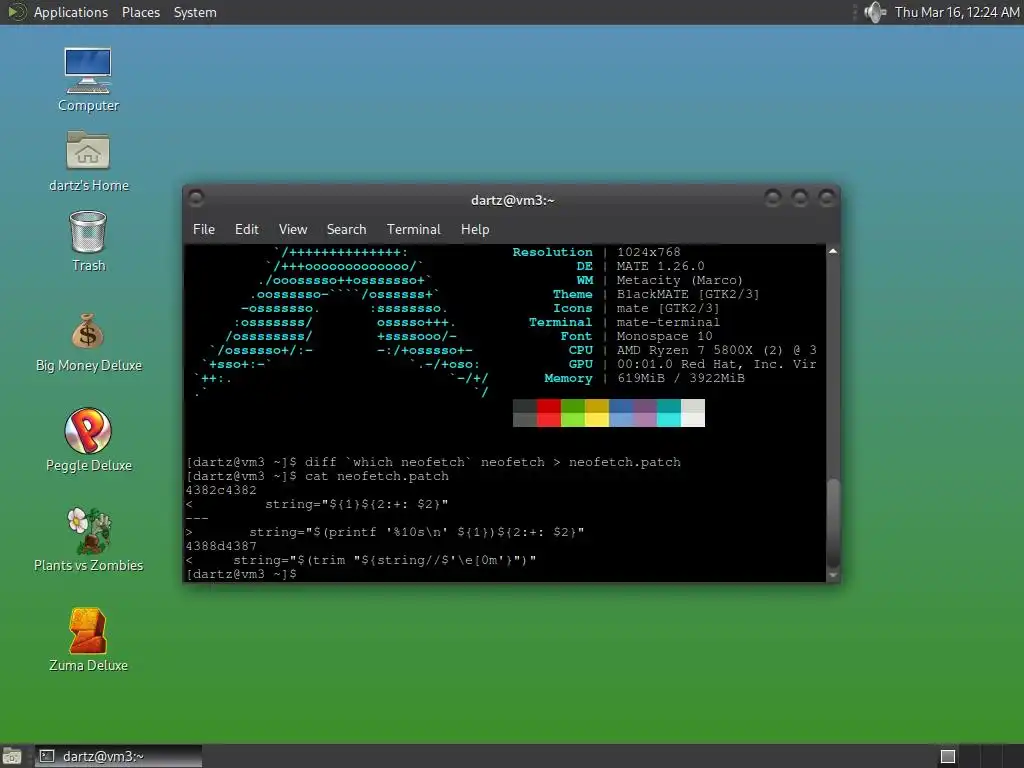This screenshot has width=1024, height=768.
Task: Click the text 'Monospace 10' in terminal
Action: (x=664, y=336)
